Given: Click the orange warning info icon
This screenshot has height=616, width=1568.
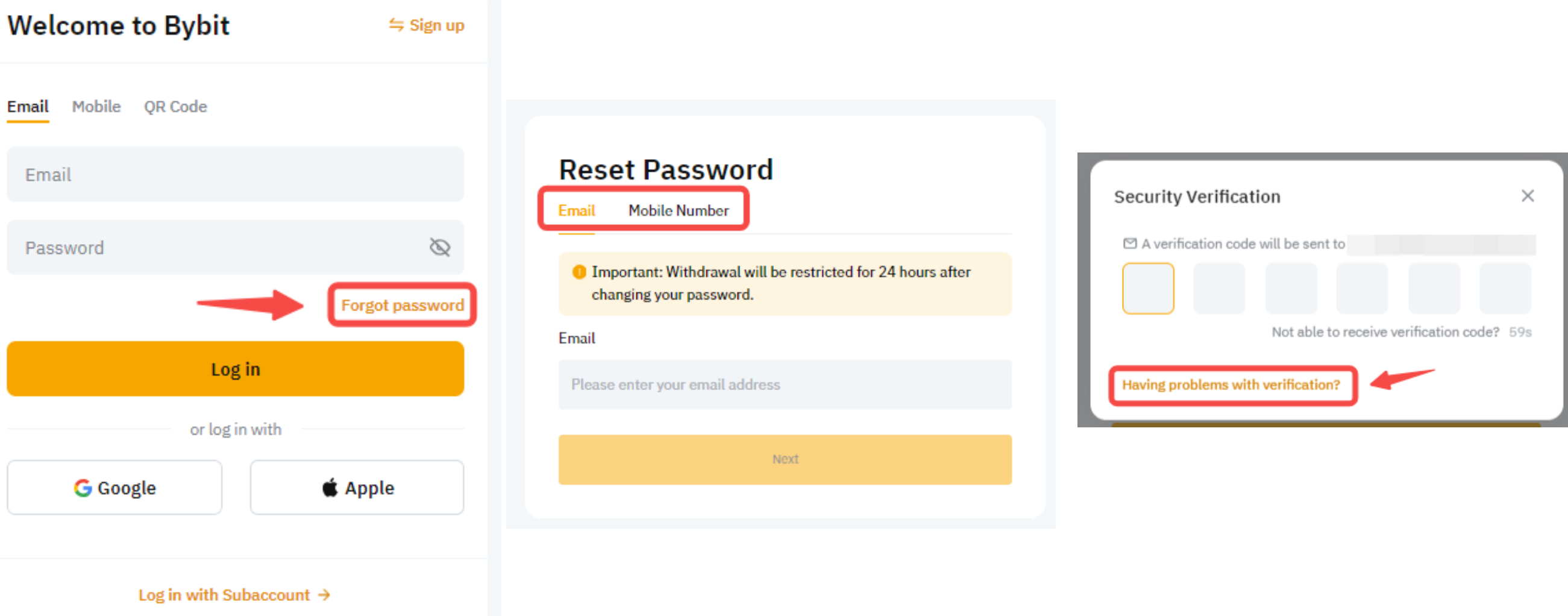Looking at the screenshot, I should click(x=579, y=272).
